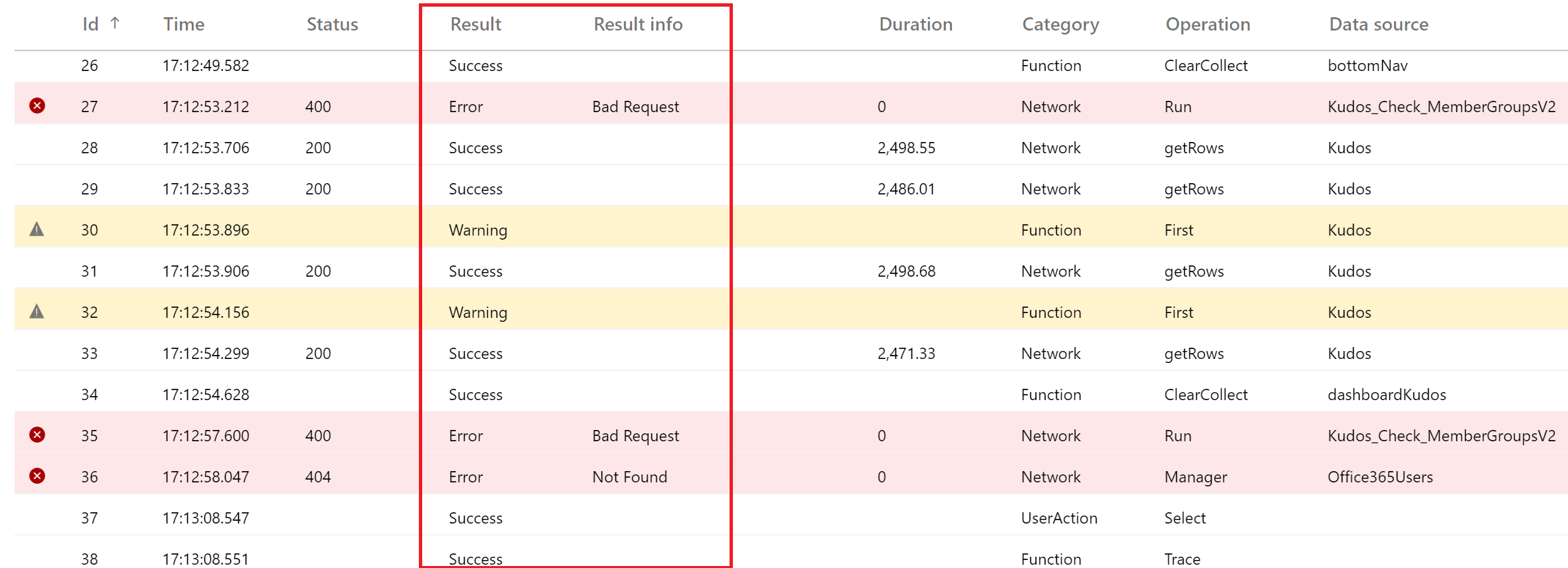Click the Result column header
Screen dimensions: 1568x568
(x=475, y=25)
